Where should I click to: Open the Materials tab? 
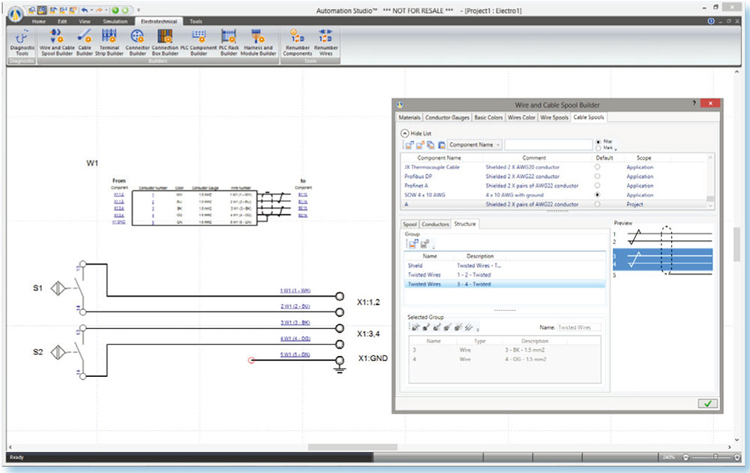(x=409, y=118)
